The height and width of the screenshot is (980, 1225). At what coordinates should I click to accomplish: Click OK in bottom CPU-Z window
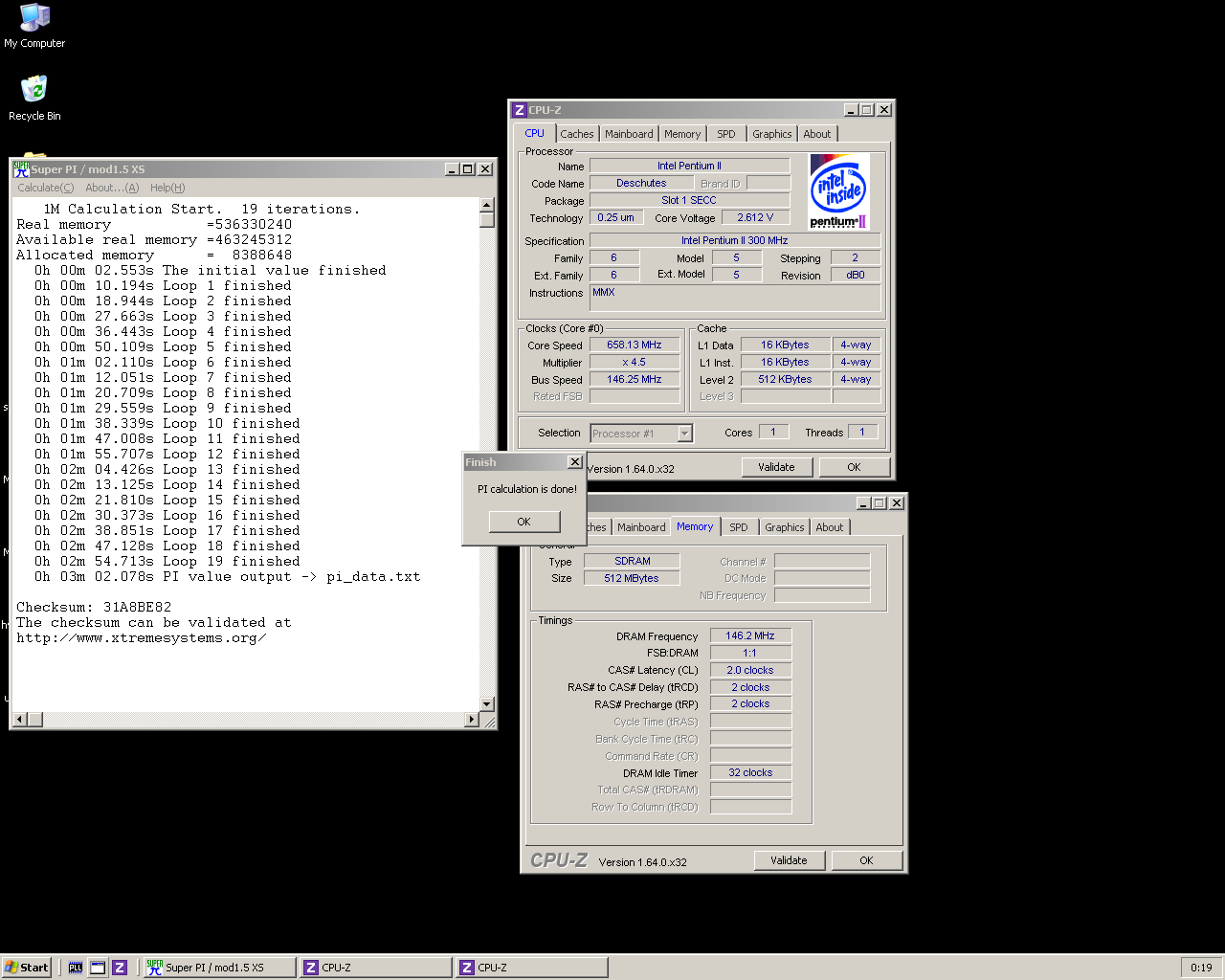coord(866,860)
